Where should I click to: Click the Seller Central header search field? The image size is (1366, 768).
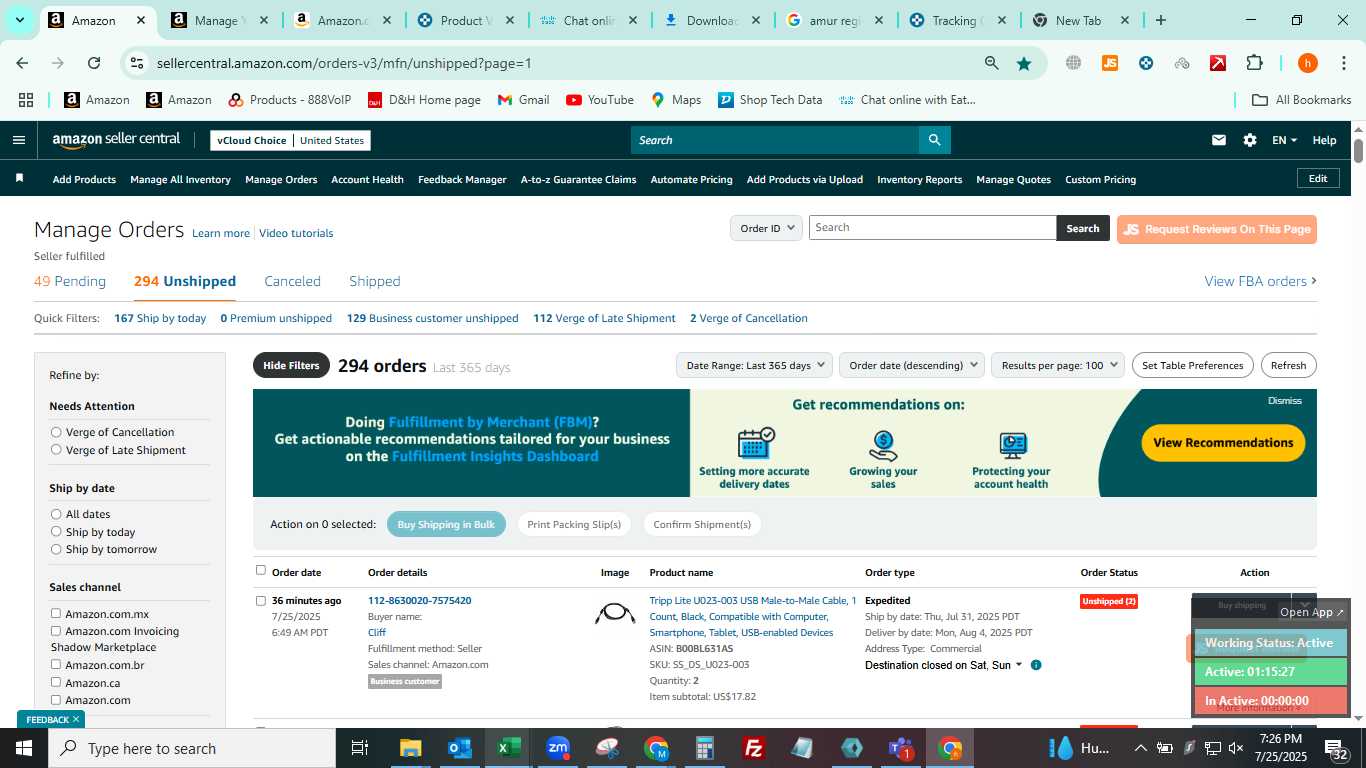pos(775,140)
